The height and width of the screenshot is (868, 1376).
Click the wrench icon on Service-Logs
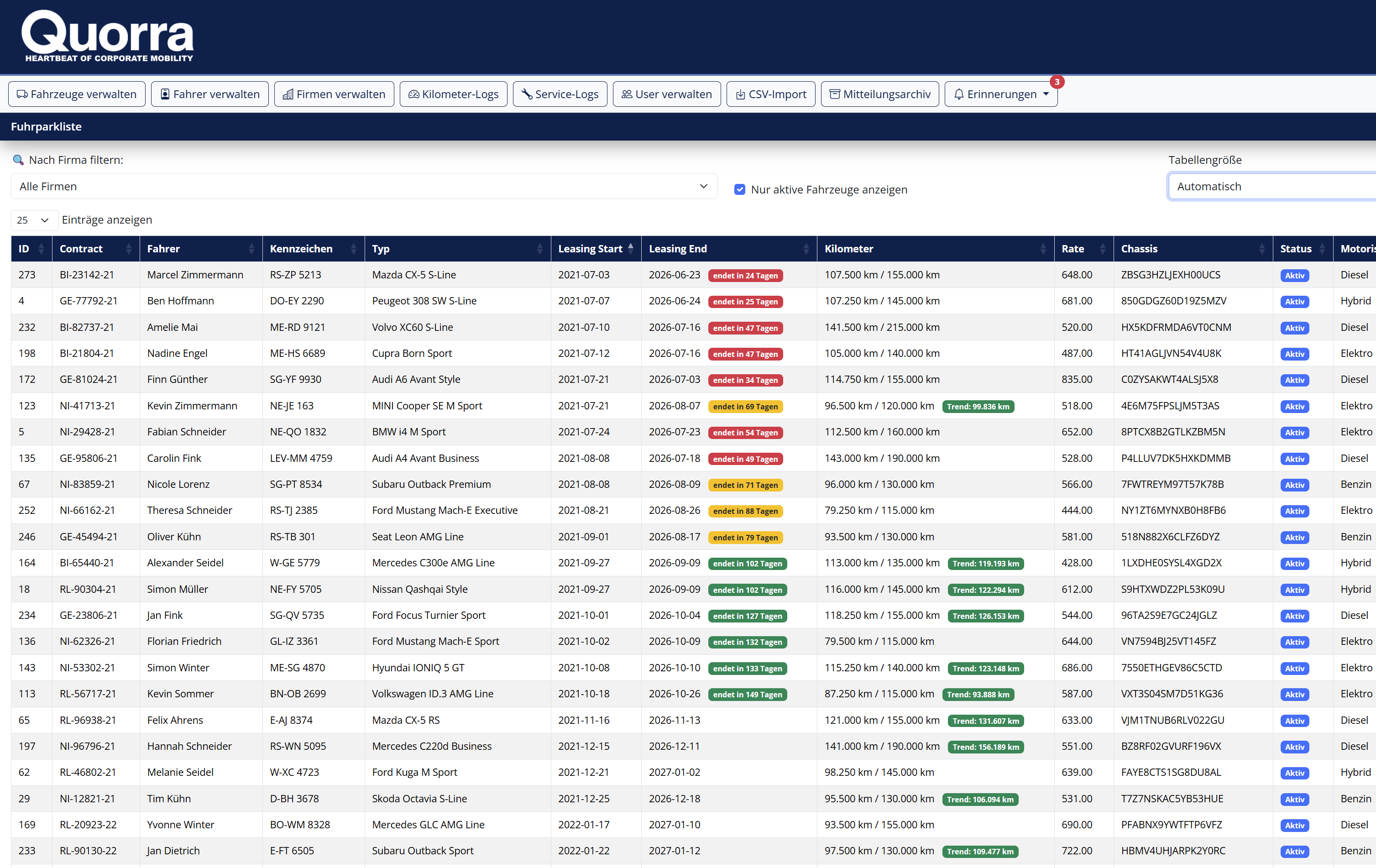(527, 94)
